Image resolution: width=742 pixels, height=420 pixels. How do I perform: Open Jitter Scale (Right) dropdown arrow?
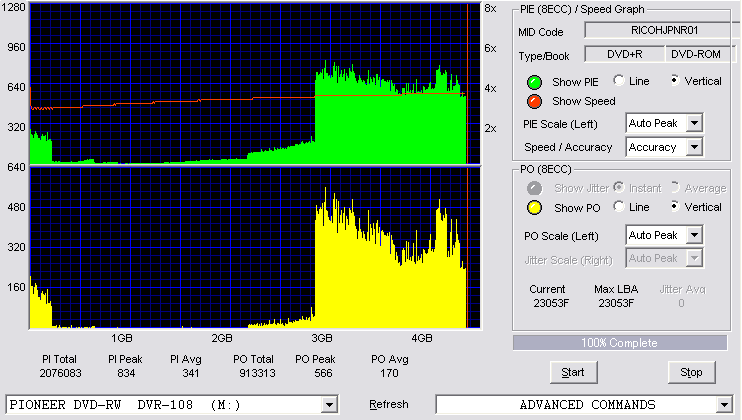pos(694,258)
